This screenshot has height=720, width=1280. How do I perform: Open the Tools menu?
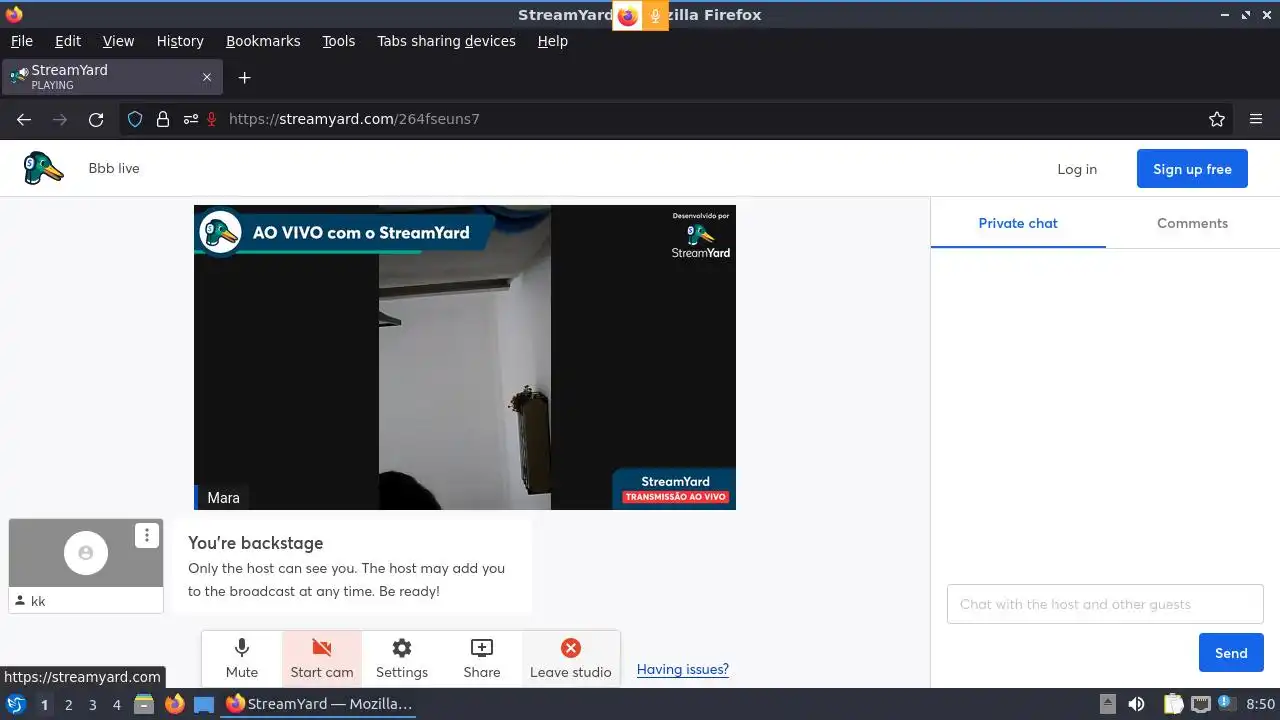click(339, 41)
